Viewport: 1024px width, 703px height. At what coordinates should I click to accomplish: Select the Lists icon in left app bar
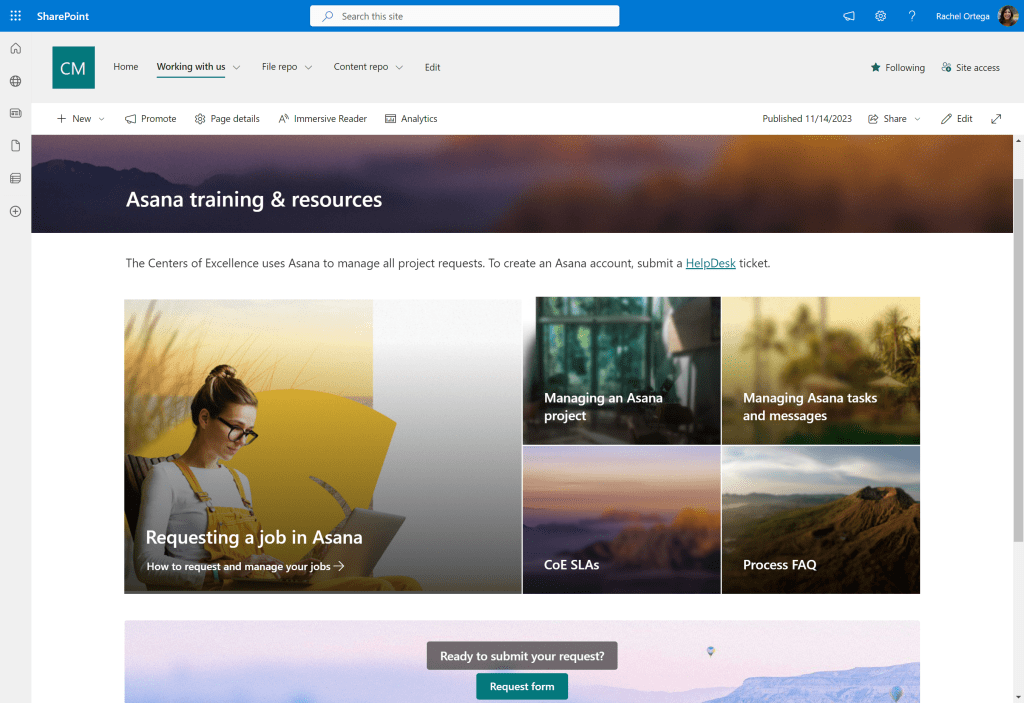tap(15, 178)
